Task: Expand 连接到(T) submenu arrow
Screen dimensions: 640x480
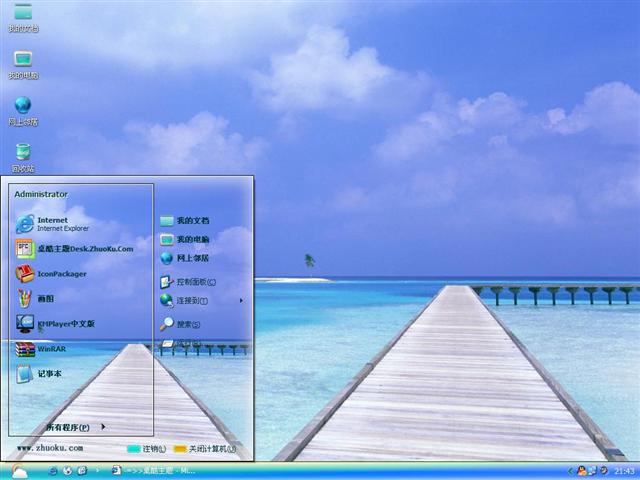Action: 241,300
